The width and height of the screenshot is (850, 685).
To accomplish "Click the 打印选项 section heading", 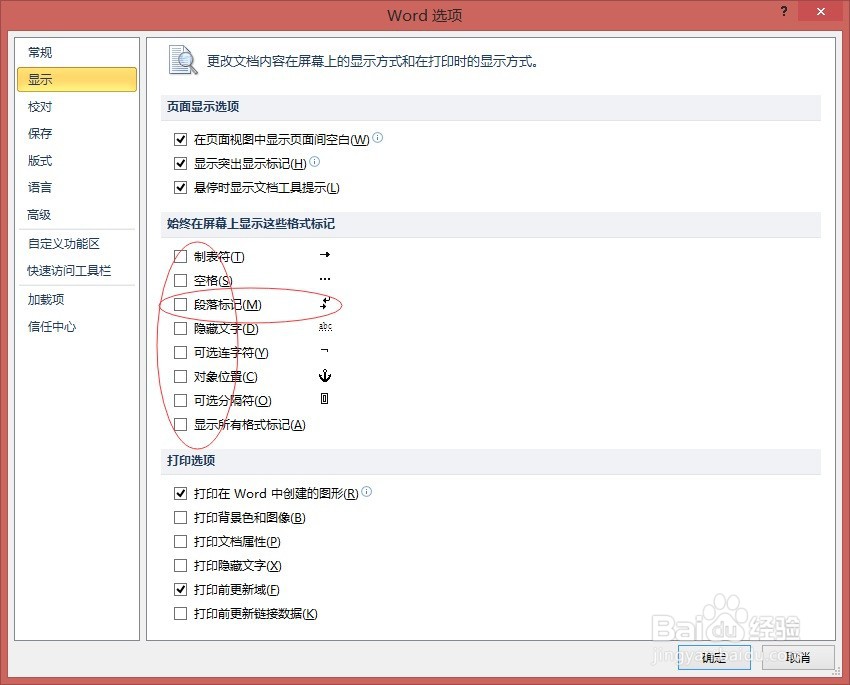I will (x=191, y=460).
